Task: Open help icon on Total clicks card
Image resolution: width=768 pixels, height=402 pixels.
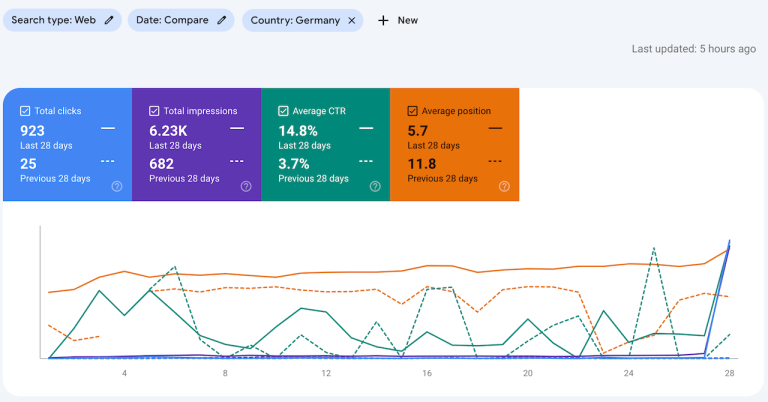Action: [117, 186]
